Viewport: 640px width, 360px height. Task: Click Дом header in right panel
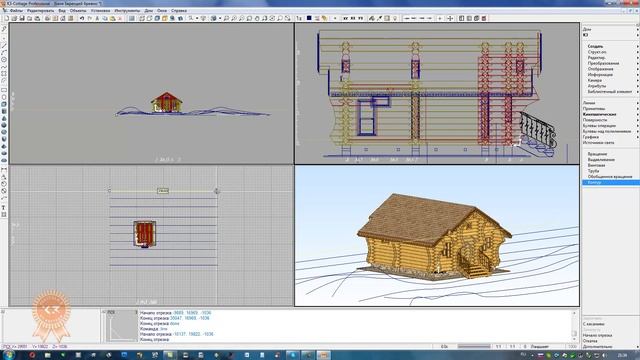587,29
